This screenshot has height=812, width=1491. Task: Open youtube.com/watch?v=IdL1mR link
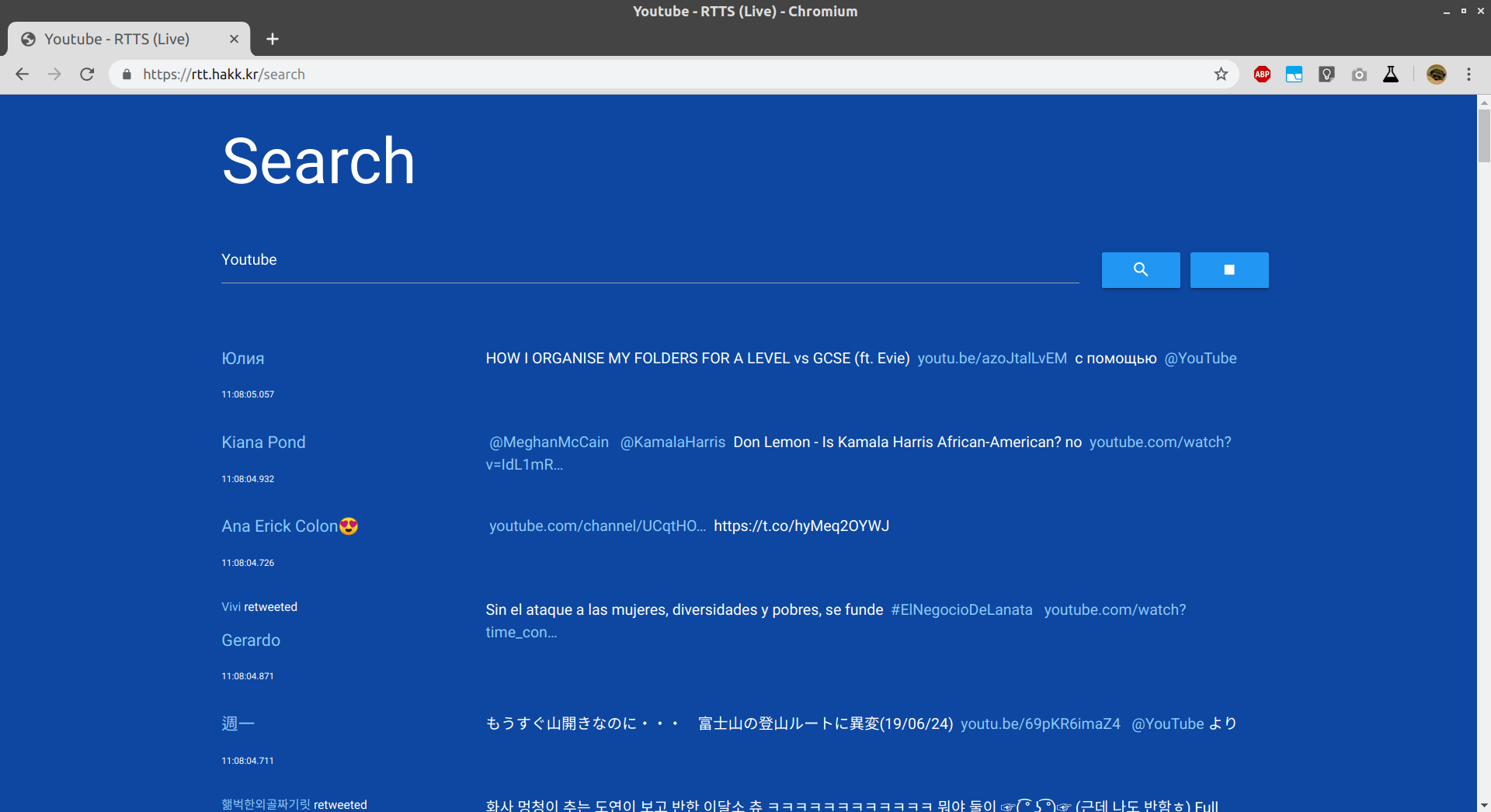tap(1160, 442)
